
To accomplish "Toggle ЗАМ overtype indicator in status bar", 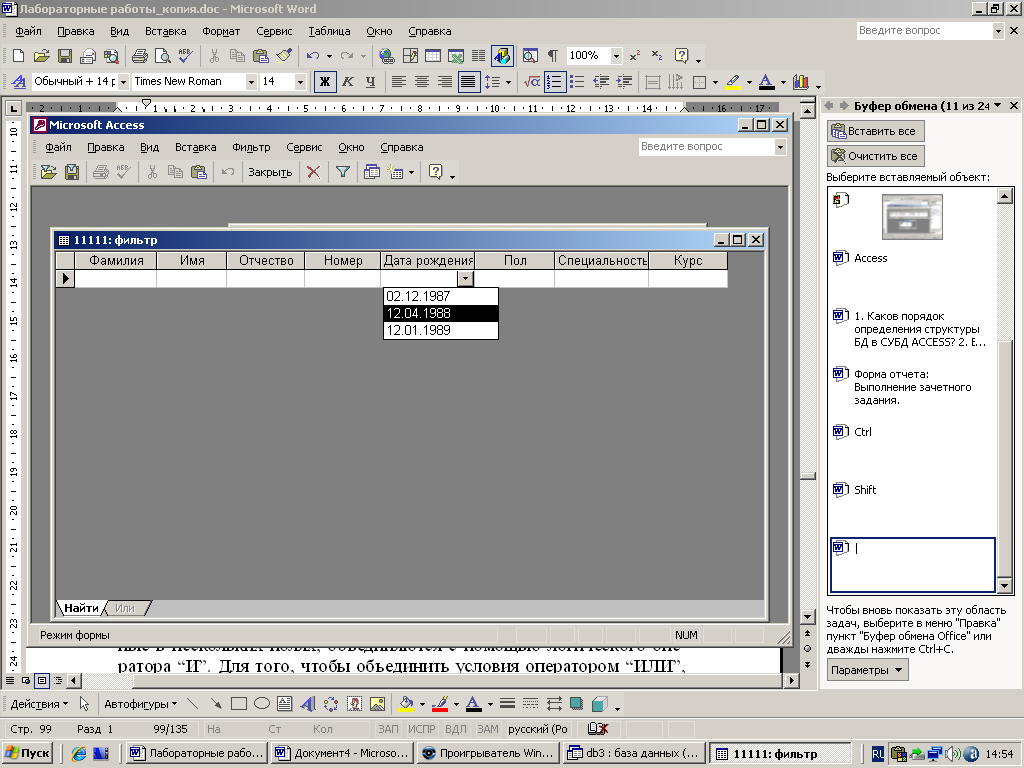I will coord(488,729).
